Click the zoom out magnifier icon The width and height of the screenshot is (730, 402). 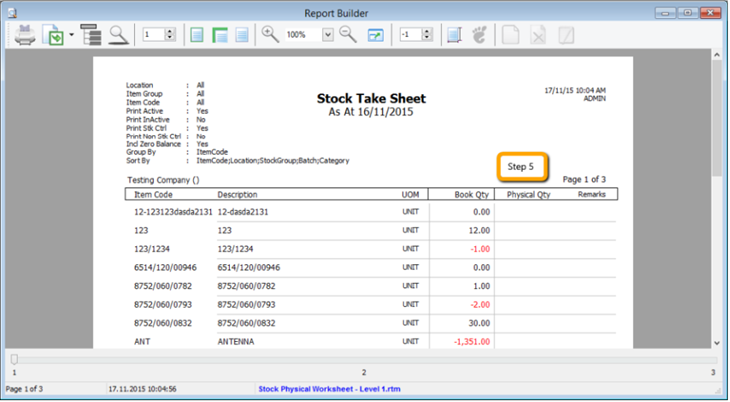(x=348, y=35)
